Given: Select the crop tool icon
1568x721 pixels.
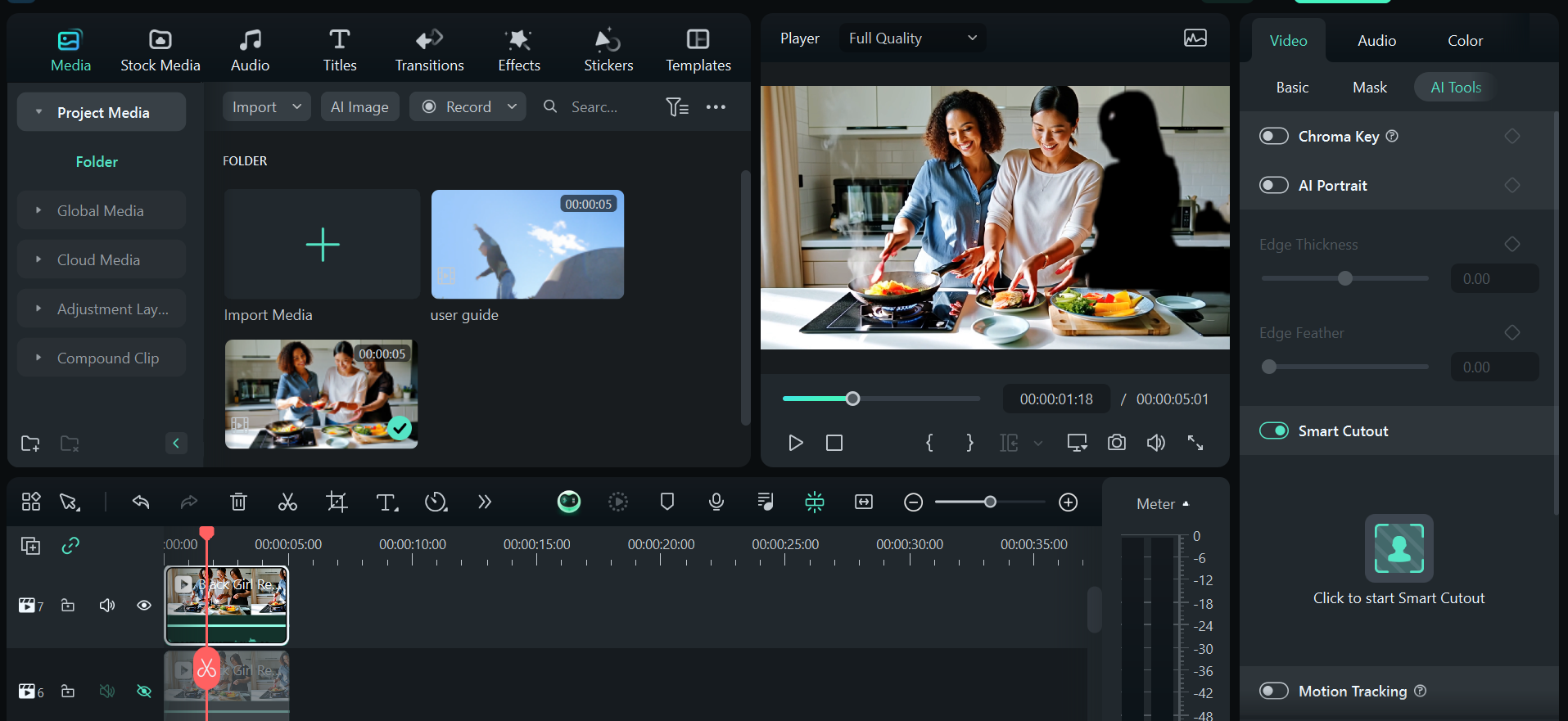Looking at the screenshot, I should tap(337, 502).
